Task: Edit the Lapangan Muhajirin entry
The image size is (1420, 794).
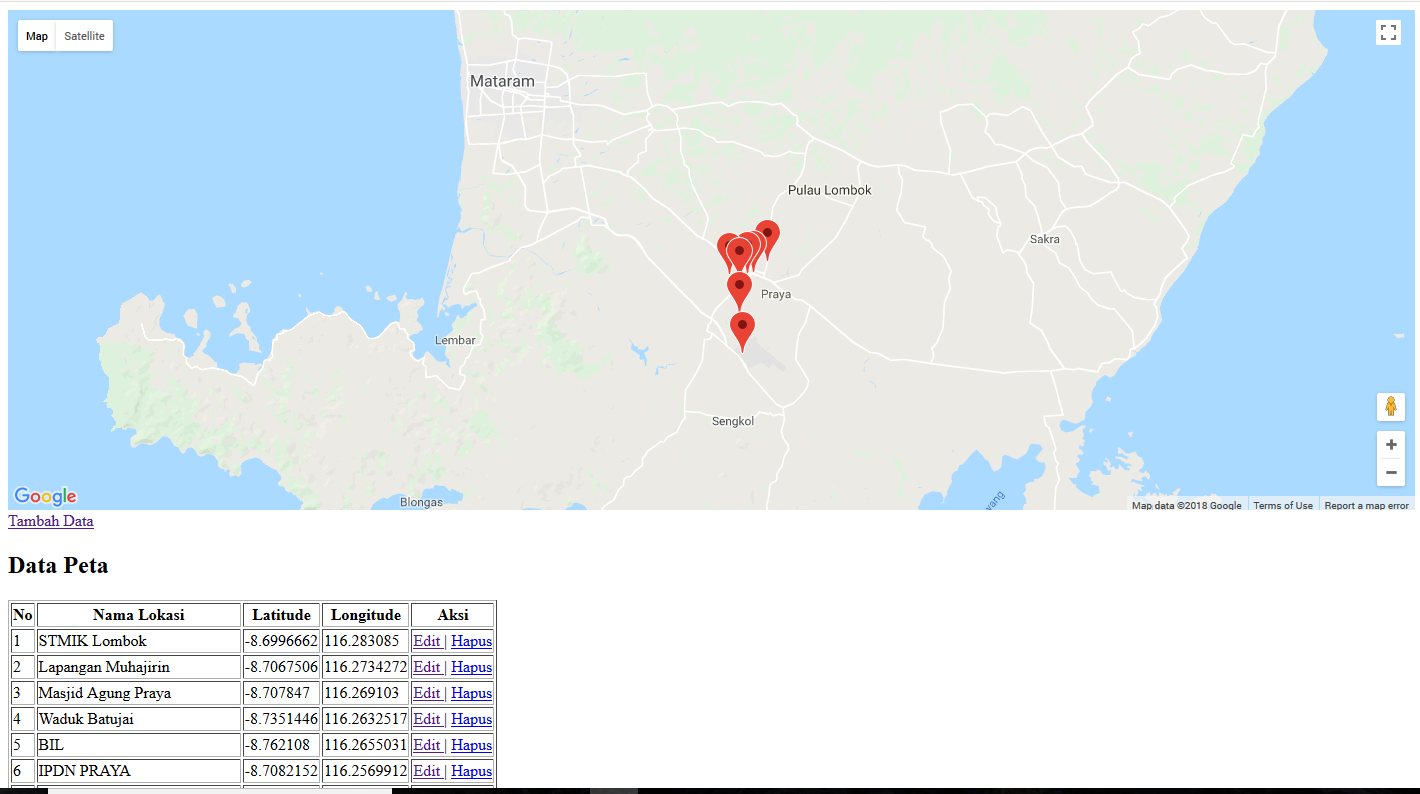Action: pyautogui.click(x=427, y=667)
